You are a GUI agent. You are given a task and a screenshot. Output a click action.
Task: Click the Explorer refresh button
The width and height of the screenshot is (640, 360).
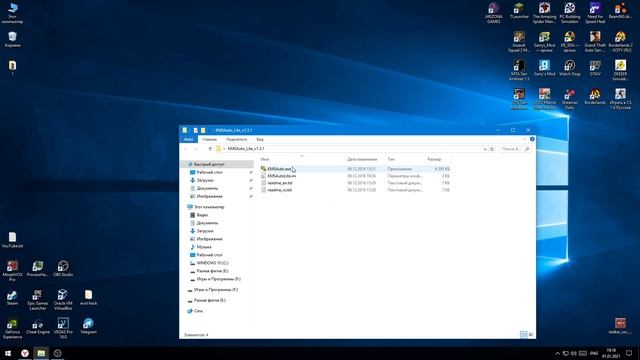coord(492,149)
